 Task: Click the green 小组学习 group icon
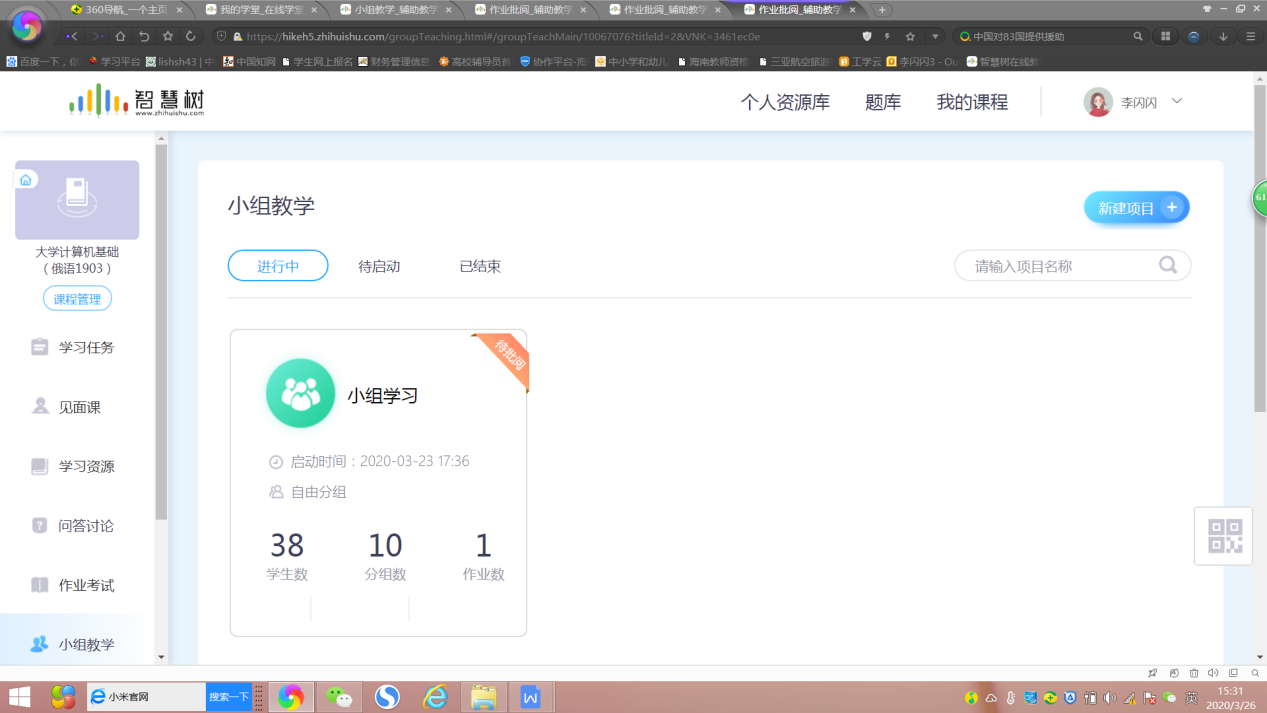coord(300,394)
